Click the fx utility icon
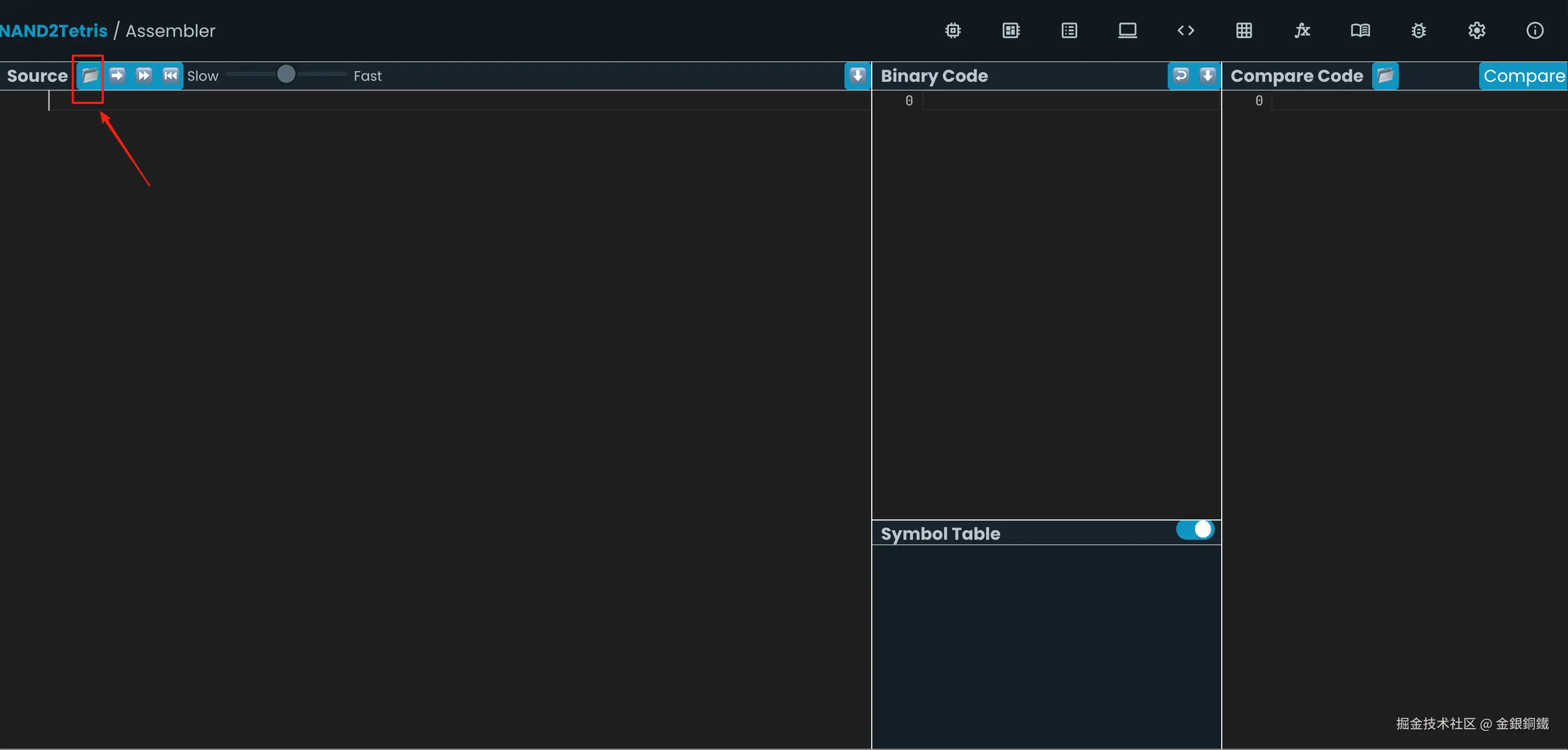 (1302, 30)
